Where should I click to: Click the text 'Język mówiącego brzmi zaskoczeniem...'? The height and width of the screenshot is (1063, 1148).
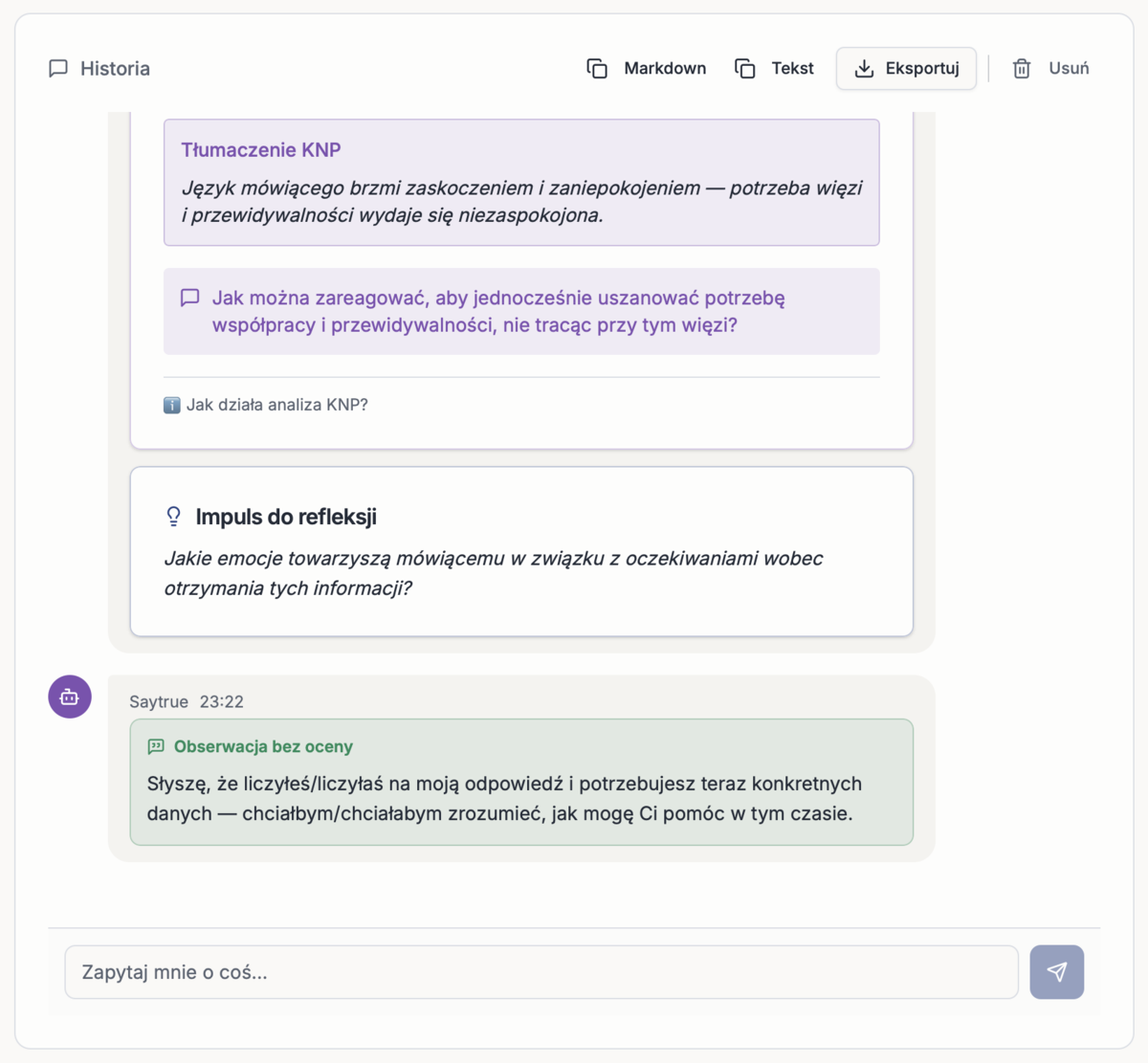coord(522,201)
